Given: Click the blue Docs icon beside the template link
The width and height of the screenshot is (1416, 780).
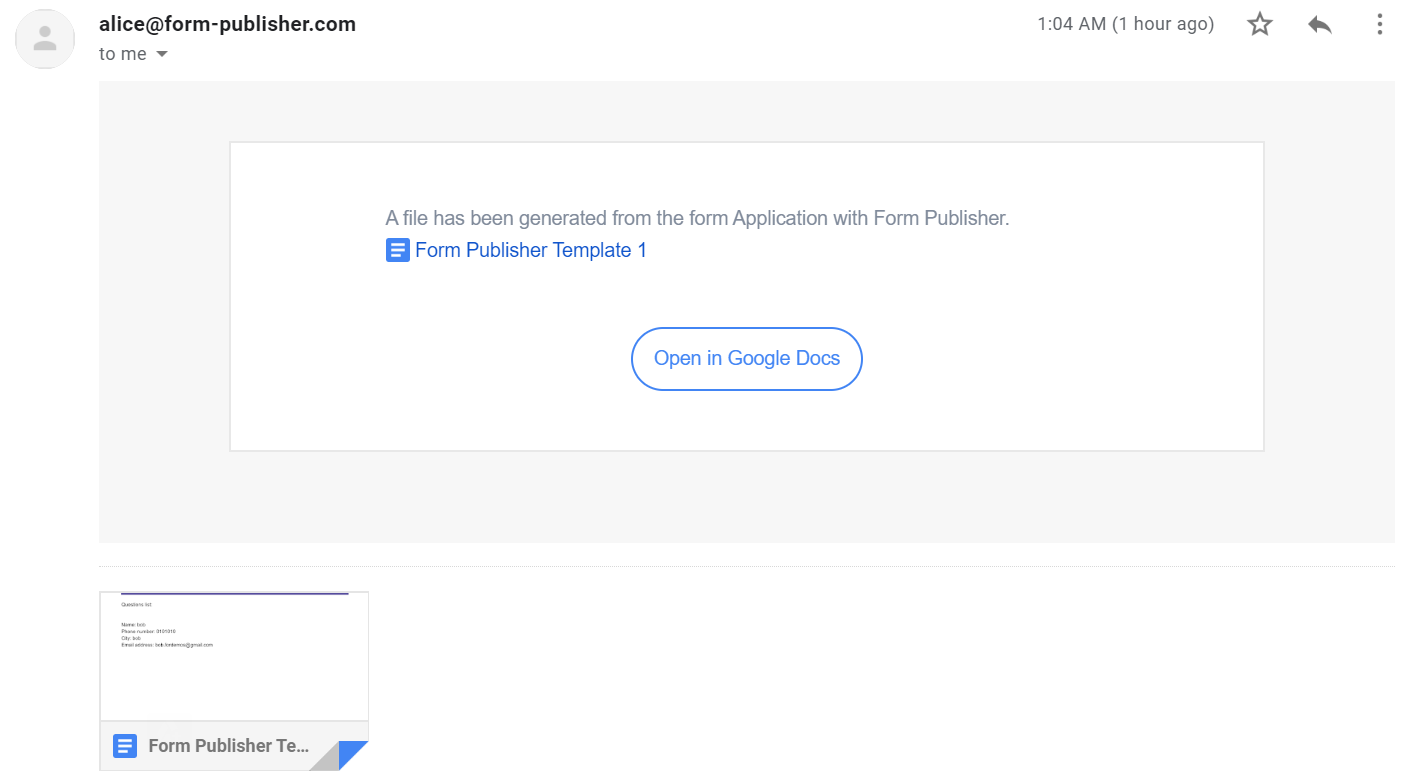Looking at the screenshot, I should click(x=398, y=250).
